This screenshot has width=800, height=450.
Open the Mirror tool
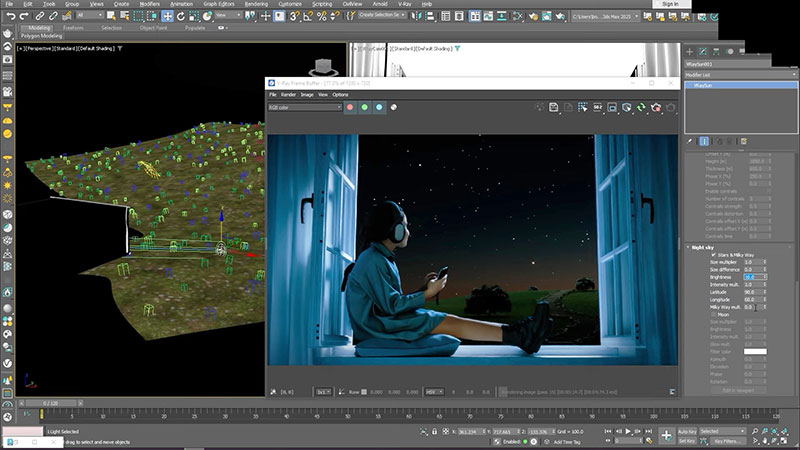click(417, 16)
